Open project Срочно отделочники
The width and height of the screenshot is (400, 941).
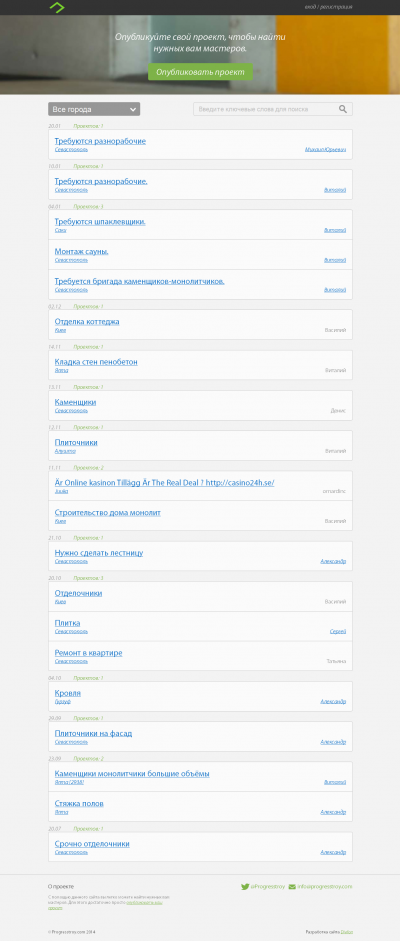coord(92,844)
